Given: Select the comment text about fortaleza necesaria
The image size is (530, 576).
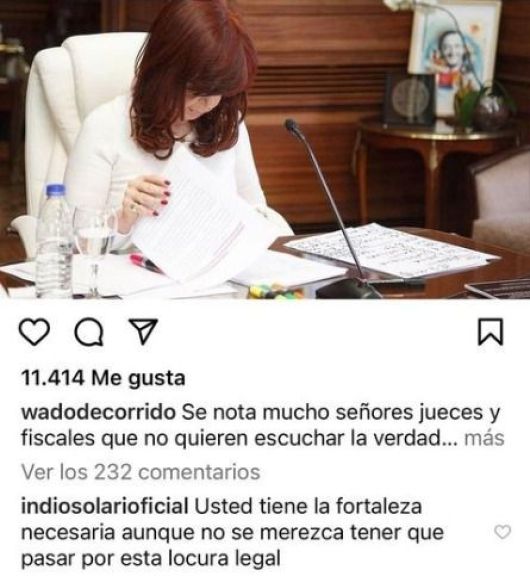Looking at the screenshot, I should point(232,533).
